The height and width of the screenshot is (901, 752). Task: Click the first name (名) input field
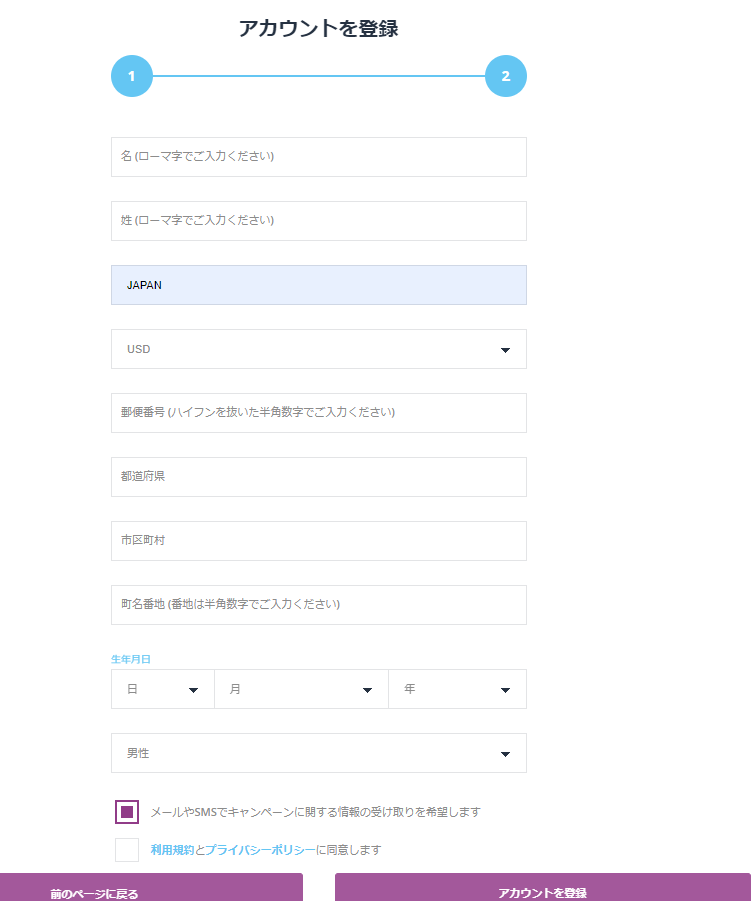[318, 157]
